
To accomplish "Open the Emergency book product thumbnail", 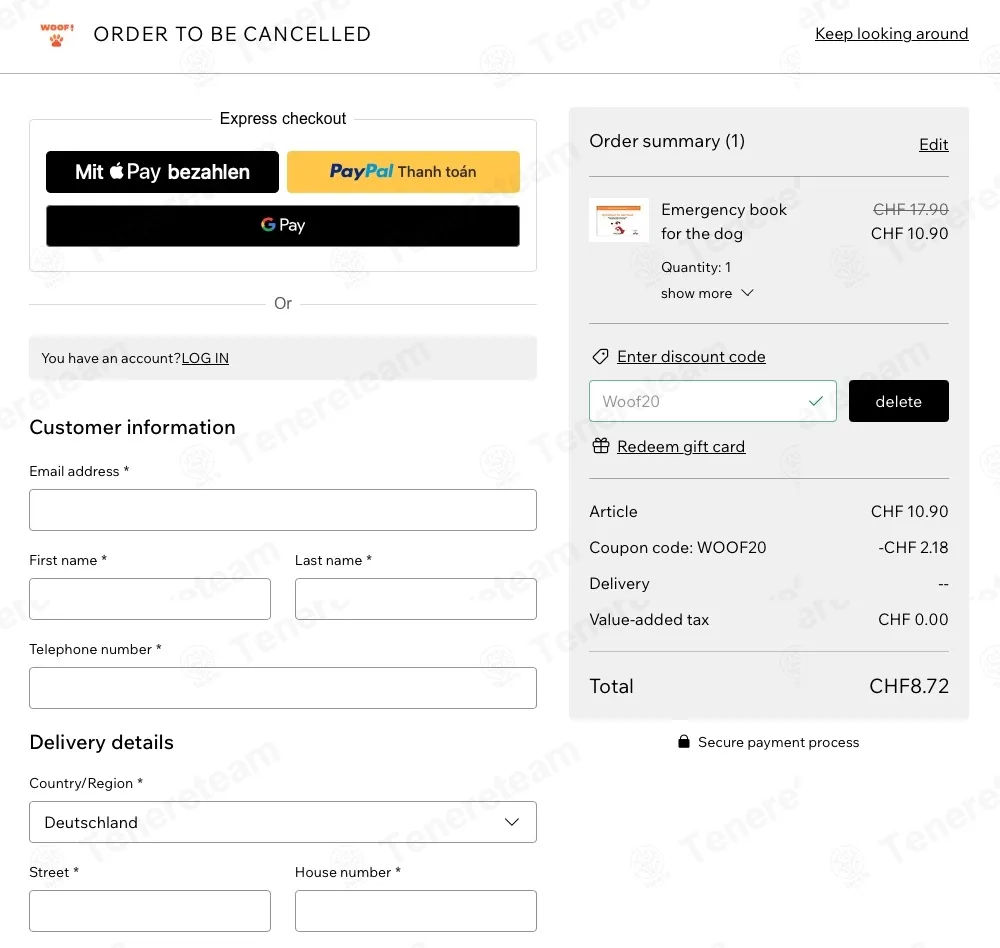I will tap(619, 219).
